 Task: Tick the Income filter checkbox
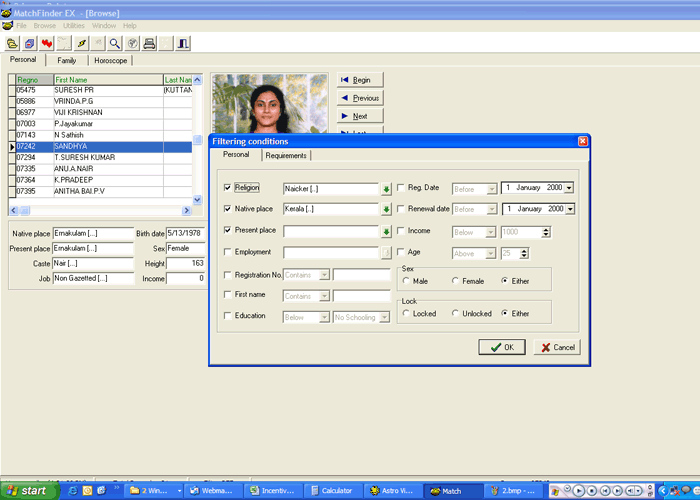(x=401, y=231)
